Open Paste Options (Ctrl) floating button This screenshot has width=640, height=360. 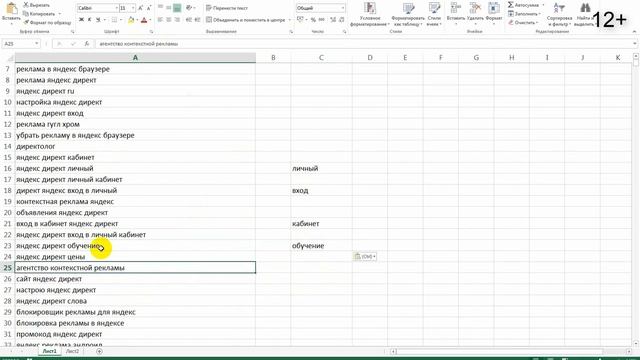click(x=365, y=256)
